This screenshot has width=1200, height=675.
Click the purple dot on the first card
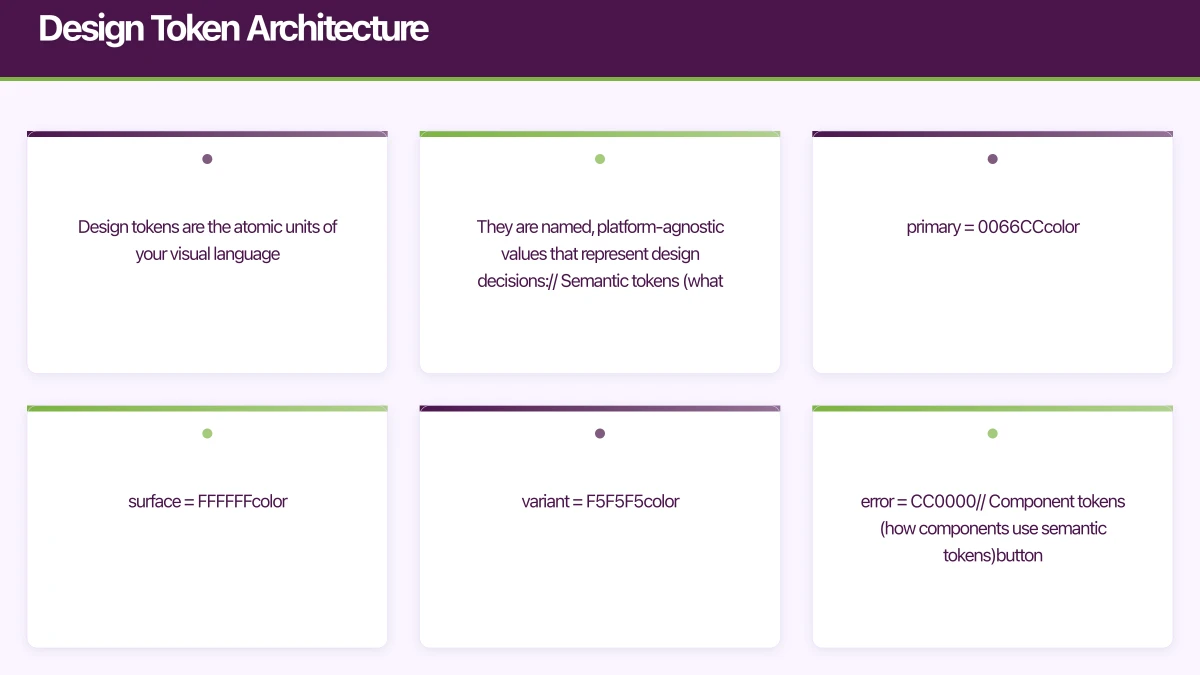[207, 158]
